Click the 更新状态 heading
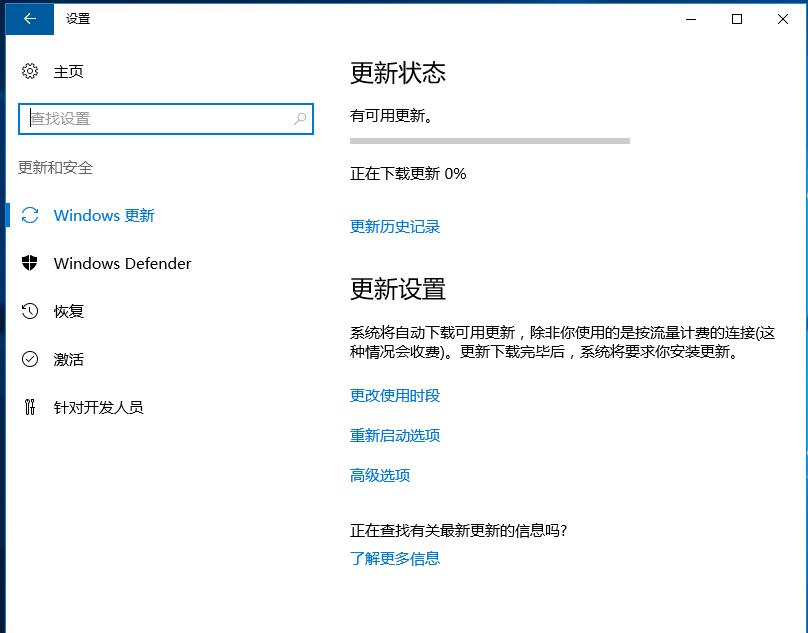The width and height of the screenshot is (808, 633). pos(398,73)
